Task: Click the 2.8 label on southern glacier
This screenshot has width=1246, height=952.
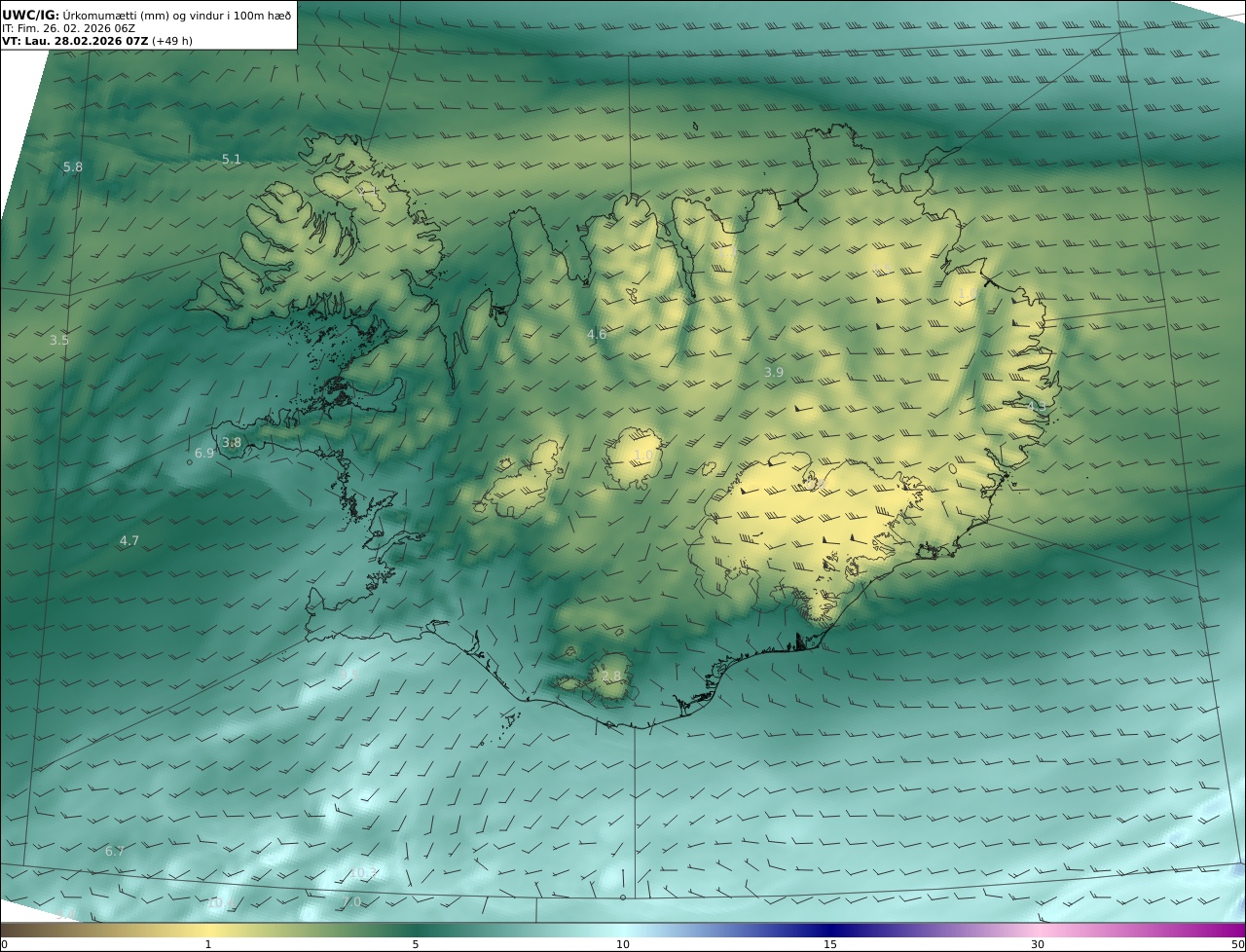Action: click(611, 677)
